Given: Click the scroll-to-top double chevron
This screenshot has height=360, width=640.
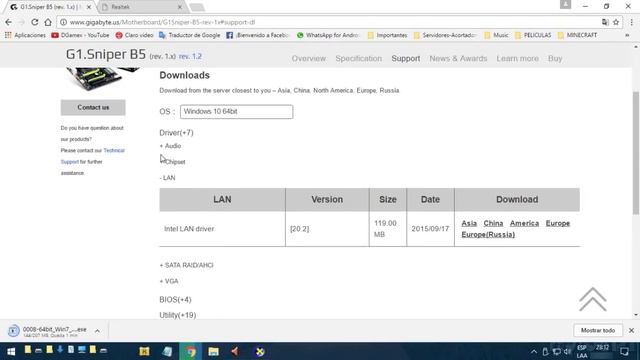Looking at the screenshot, I should click(593, 299).
